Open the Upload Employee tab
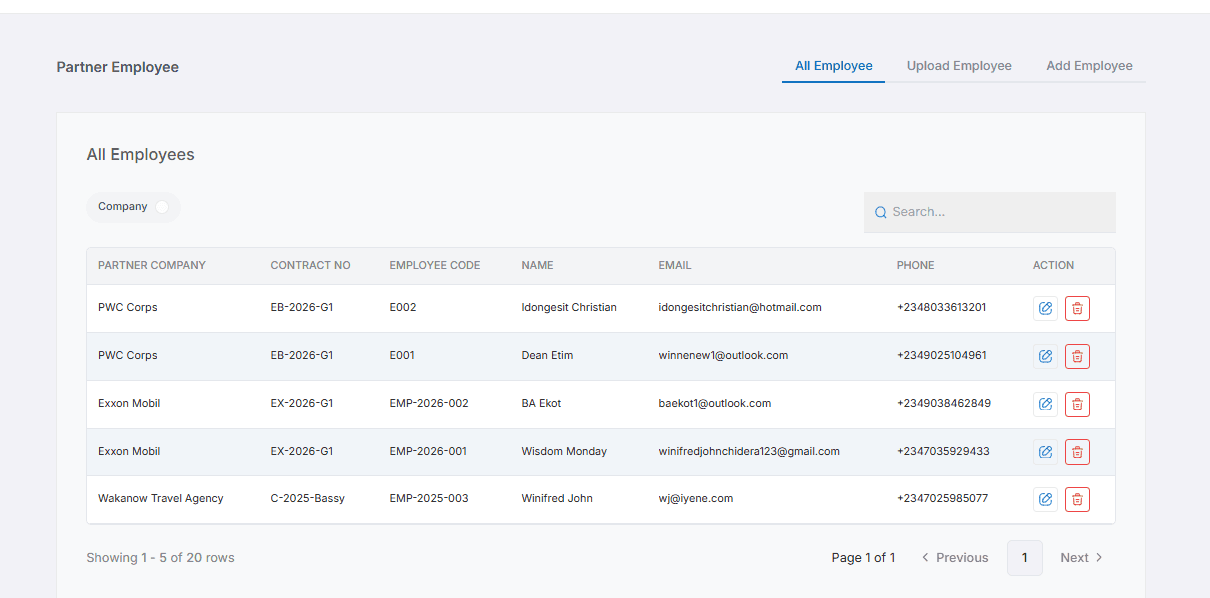Image resolution: width=1210 pixels, height=598 pixels. [959, 66]
